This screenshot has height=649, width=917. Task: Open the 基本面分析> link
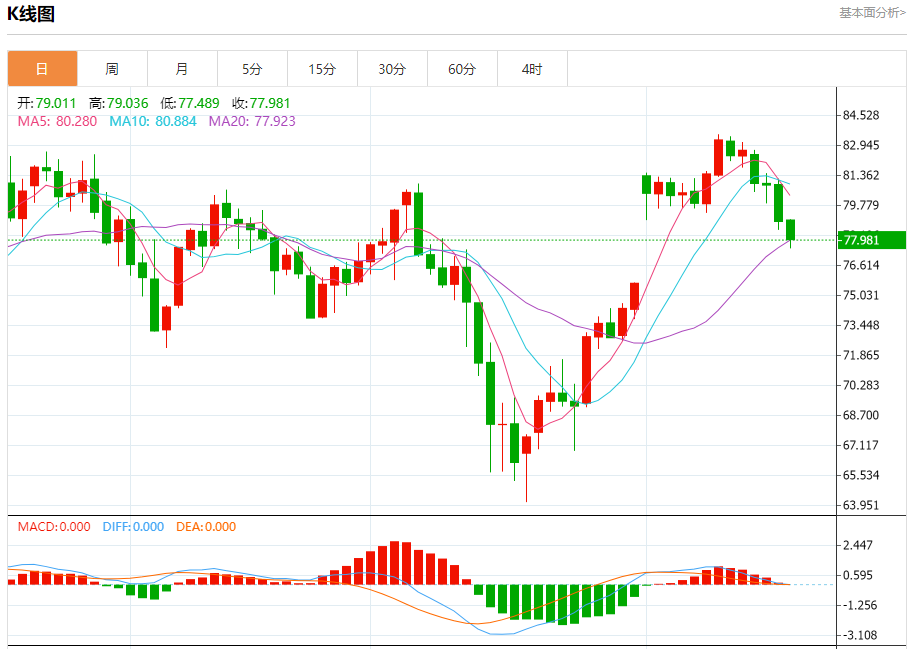tap(872, 13)
